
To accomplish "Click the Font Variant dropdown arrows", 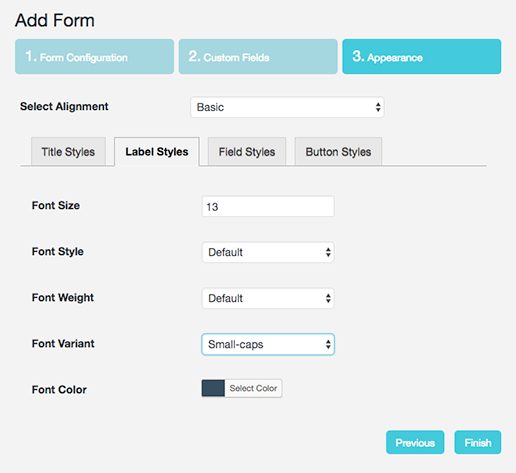I will 328,344.
